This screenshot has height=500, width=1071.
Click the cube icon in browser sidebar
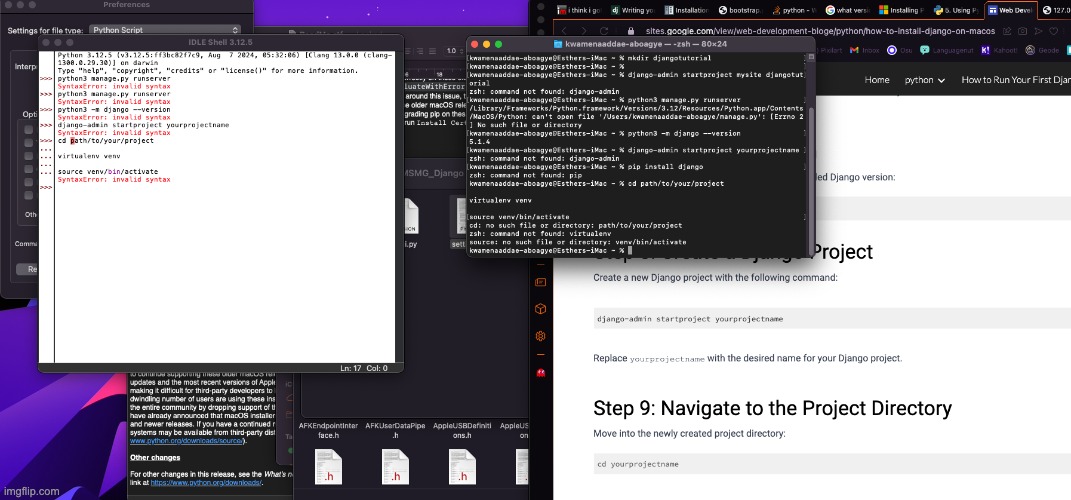[540, 309]
